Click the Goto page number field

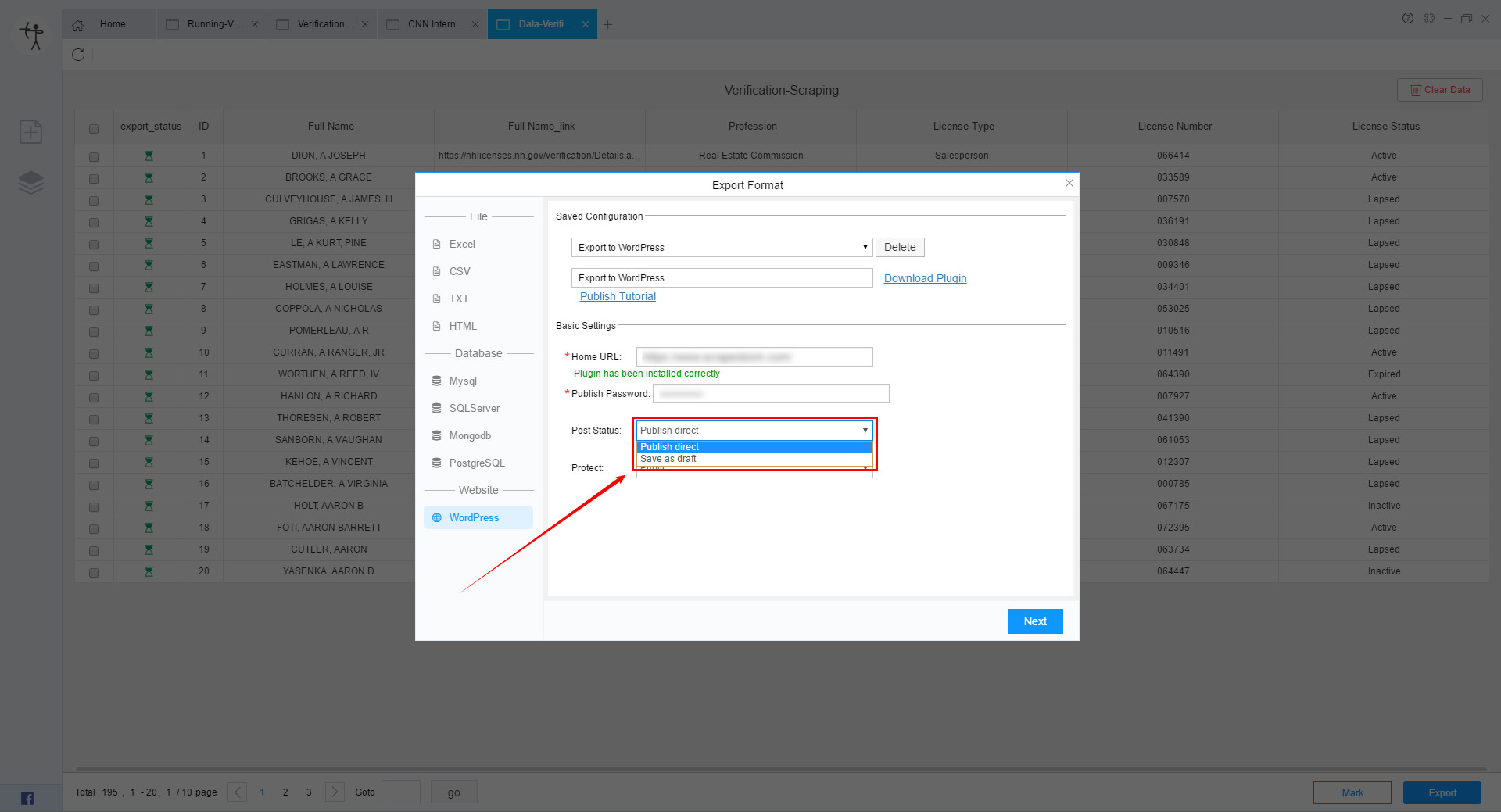click(x=401, y=792)
